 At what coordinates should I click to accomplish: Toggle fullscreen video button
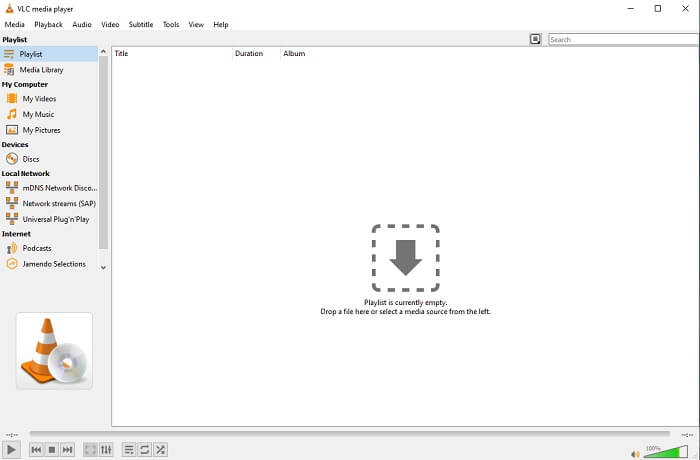(90, 450)
